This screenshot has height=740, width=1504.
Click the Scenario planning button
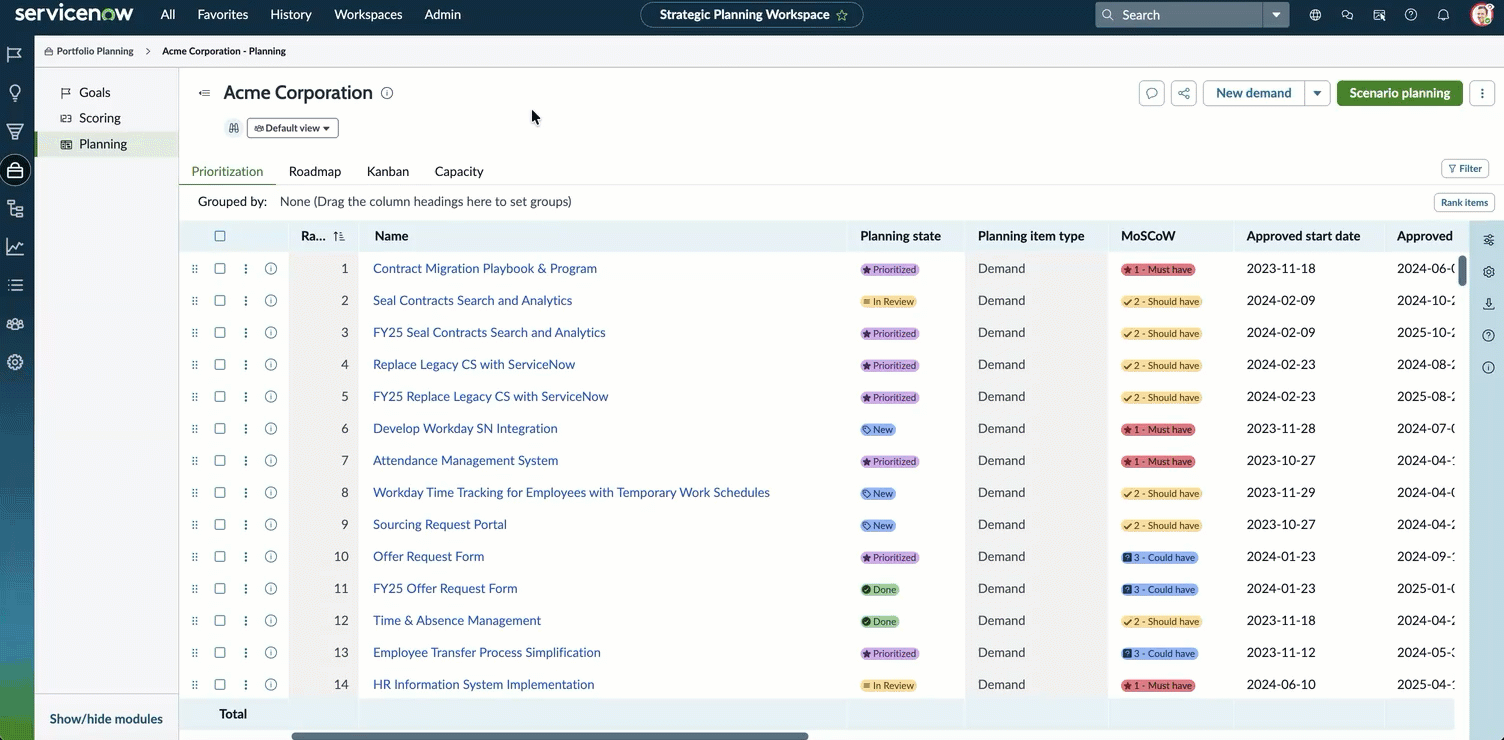pyautogui.click(x=1400, y=93)
